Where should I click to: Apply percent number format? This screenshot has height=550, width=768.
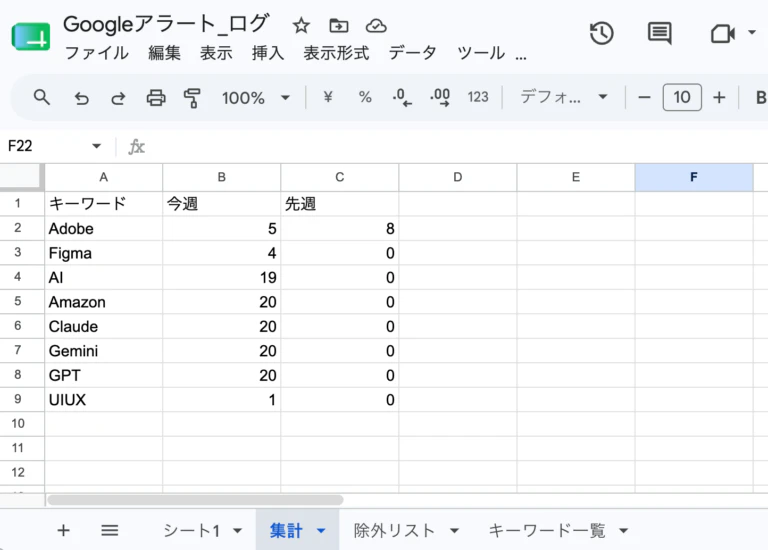[365, 97]
